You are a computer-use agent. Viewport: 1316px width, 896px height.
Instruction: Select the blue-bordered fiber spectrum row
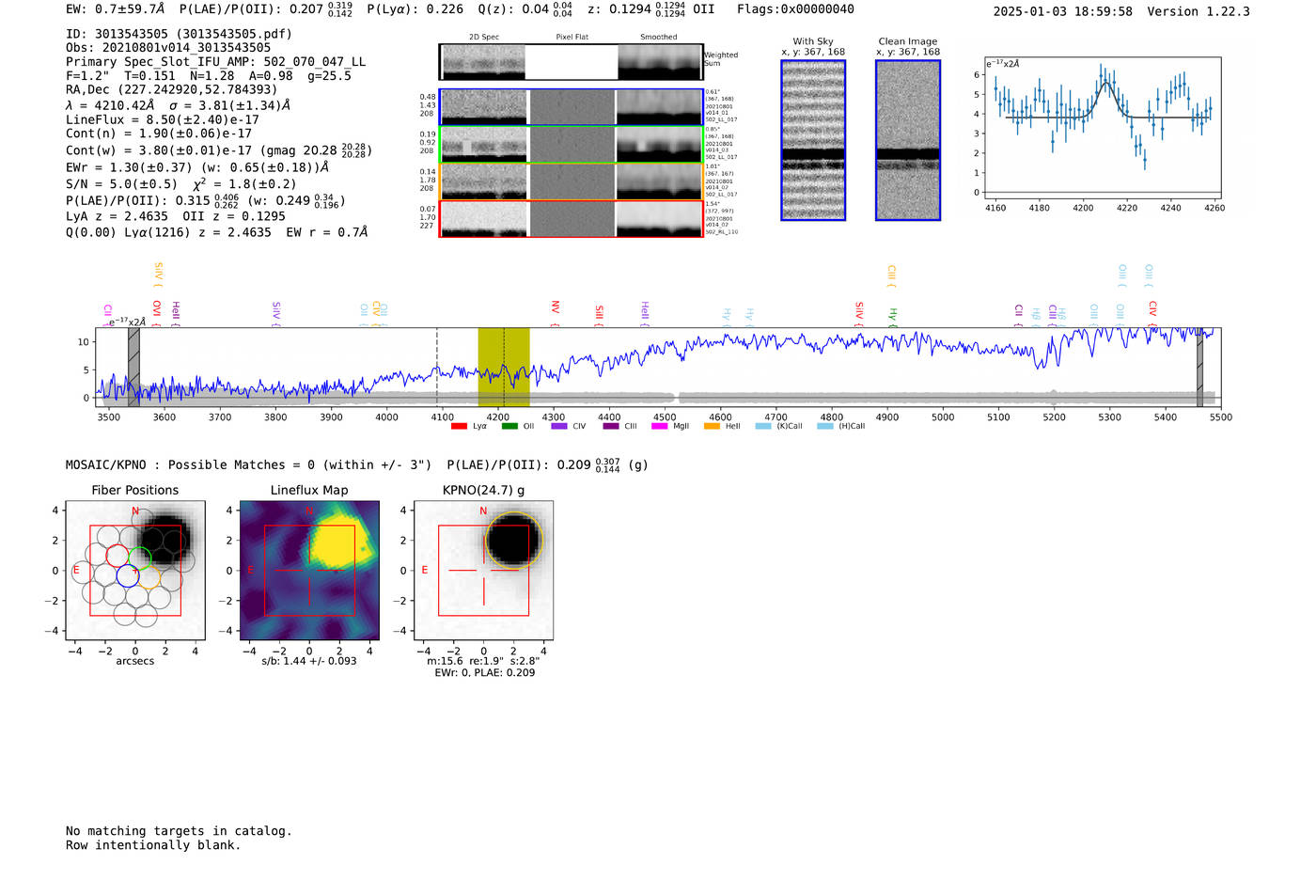point(571,107)
